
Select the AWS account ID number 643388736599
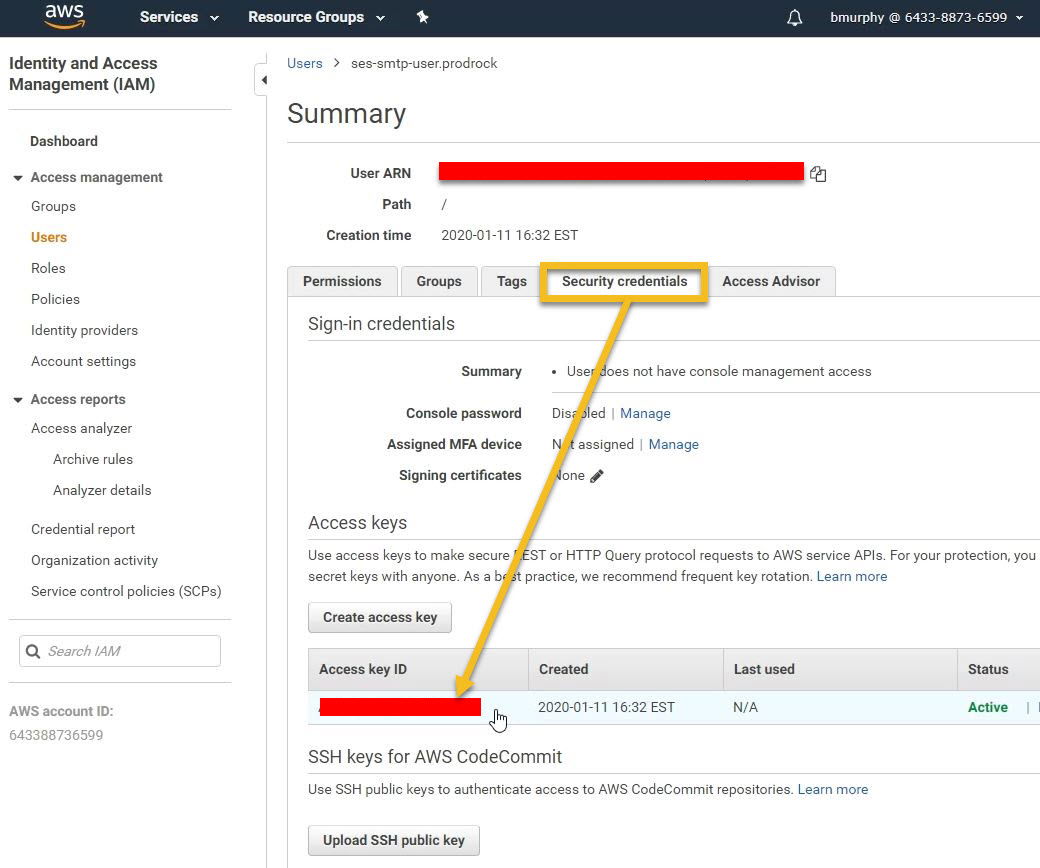point(56,735)
